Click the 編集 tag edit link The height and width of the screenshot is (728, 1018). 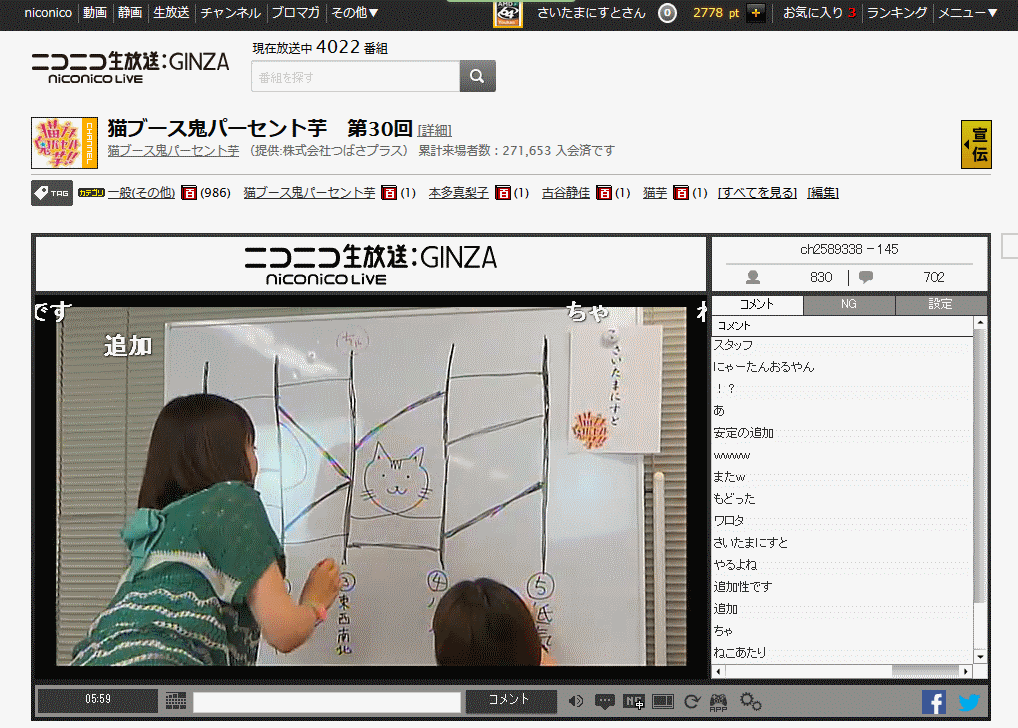(823, 193)
